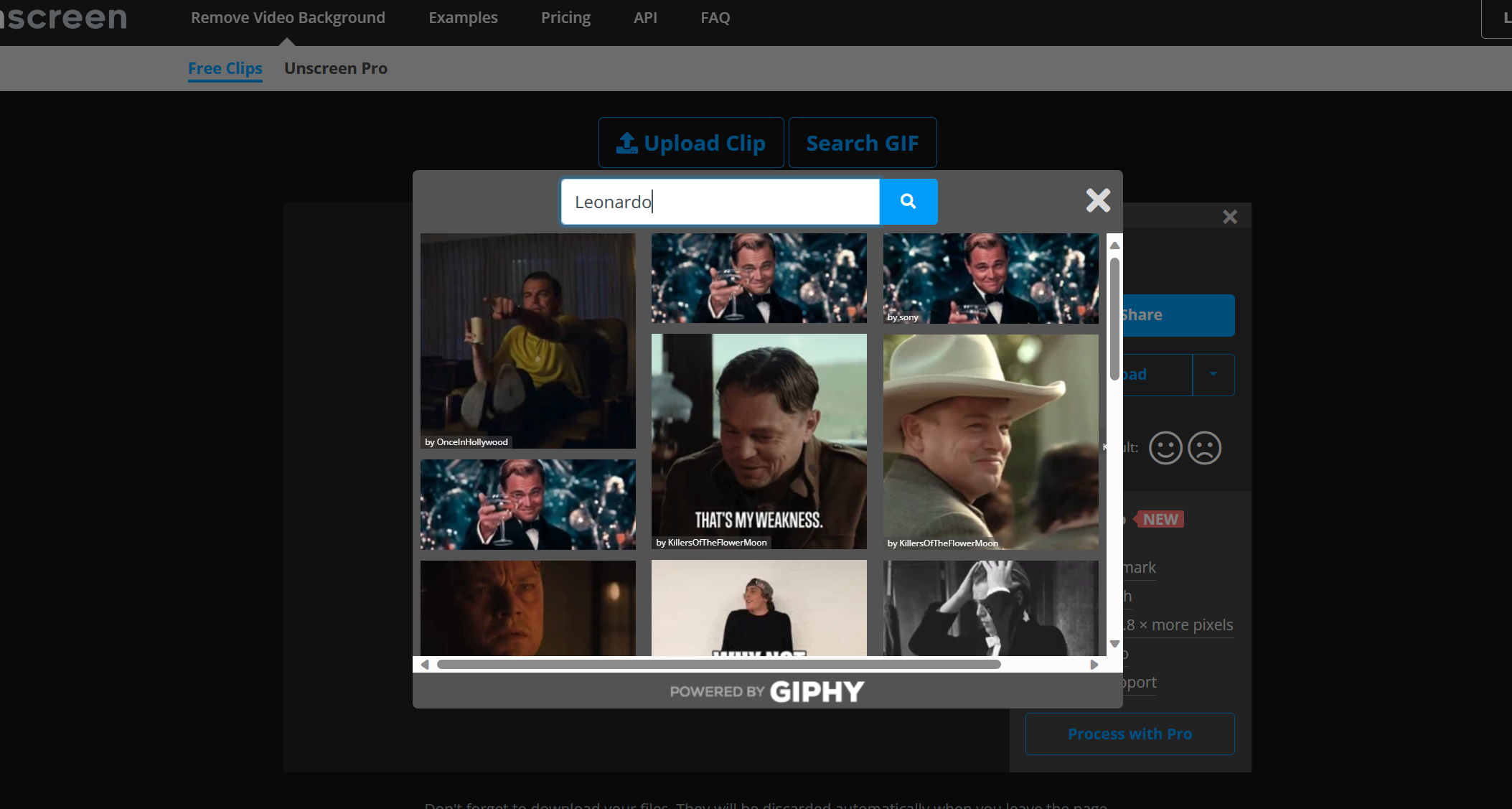Click horizontal scrollbar right arrow
1512x809 pixels.
coord(1094,665)
